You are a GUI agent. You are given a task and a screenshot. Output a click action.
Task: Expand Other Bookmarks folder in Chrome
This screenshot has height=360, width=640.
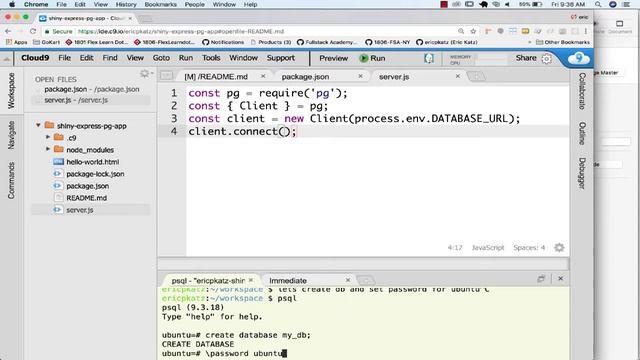(x=562, y=42)
